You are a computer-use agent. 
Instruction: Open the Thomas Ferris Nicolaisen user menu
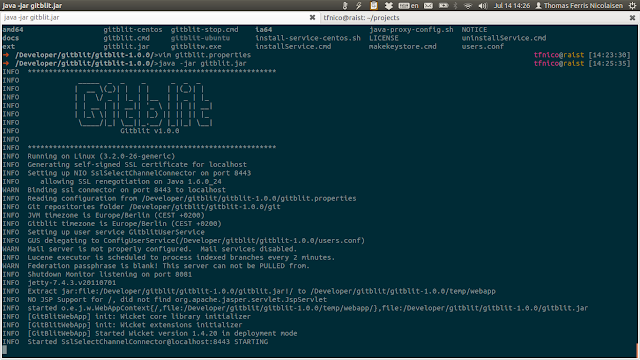click(579, 5)
